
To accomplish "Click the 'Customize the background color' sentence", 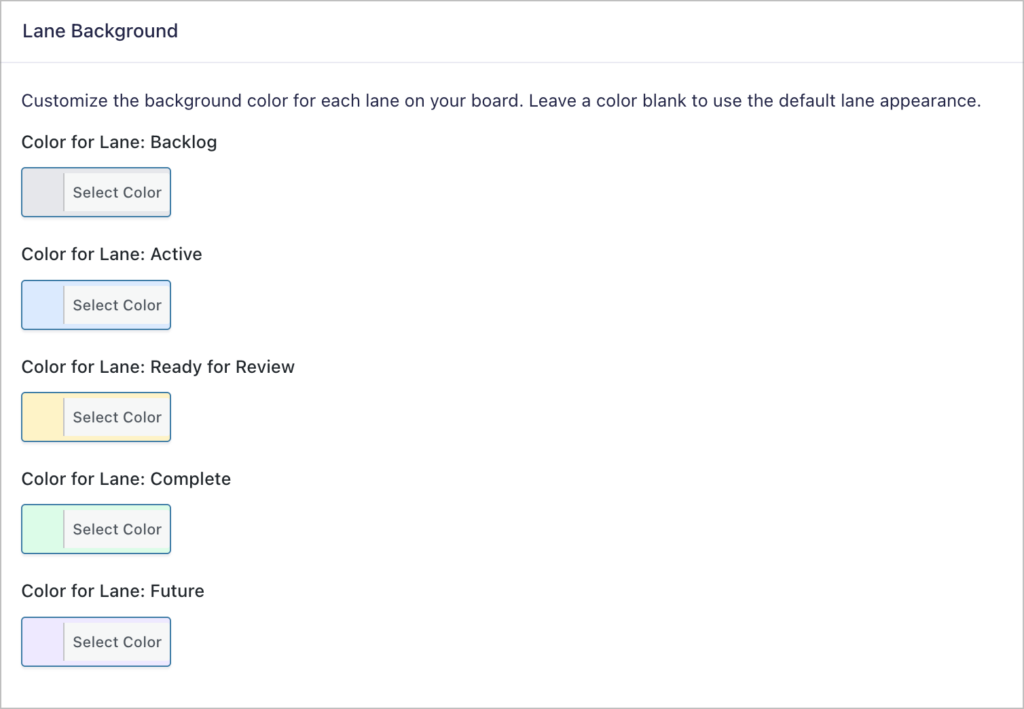I will (x=270, y=101).
